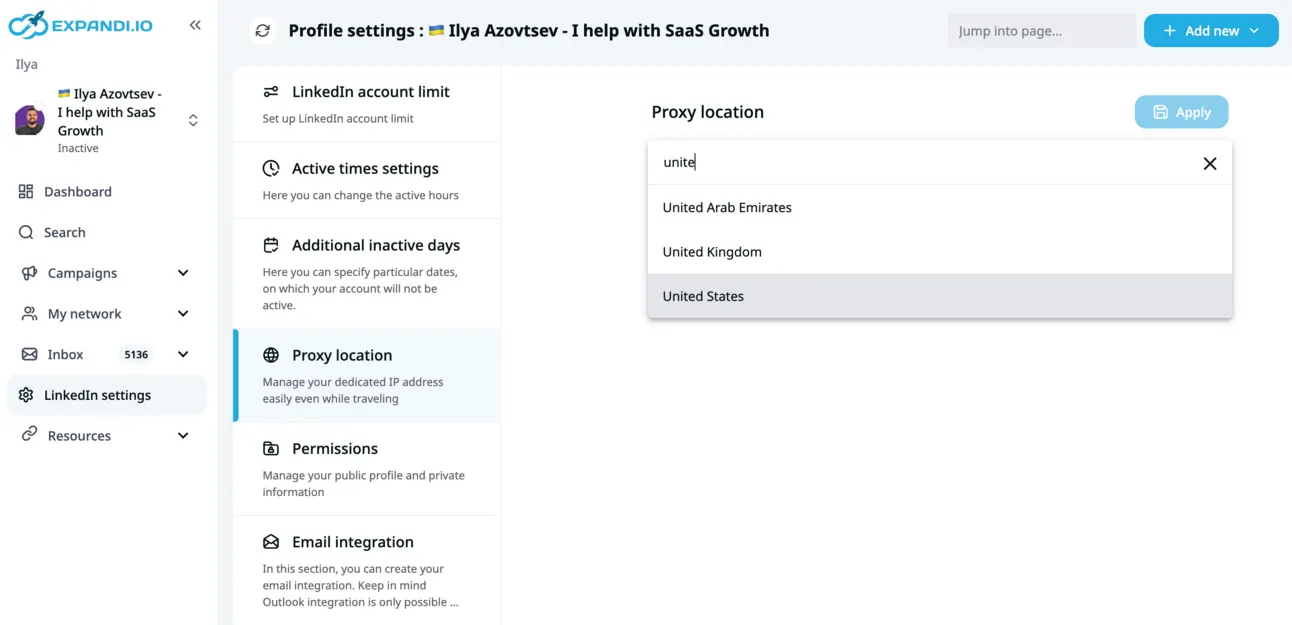Click the Profile settings page title

click(x=529, y=31)
